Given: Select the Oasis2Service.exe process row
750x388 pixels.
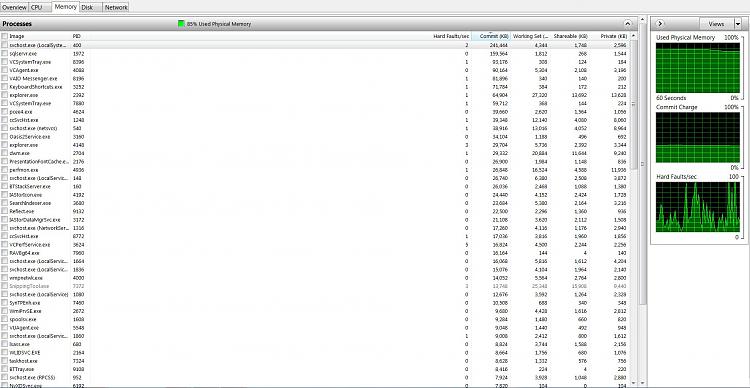Looking at the screenshot, I should point(315,136).
